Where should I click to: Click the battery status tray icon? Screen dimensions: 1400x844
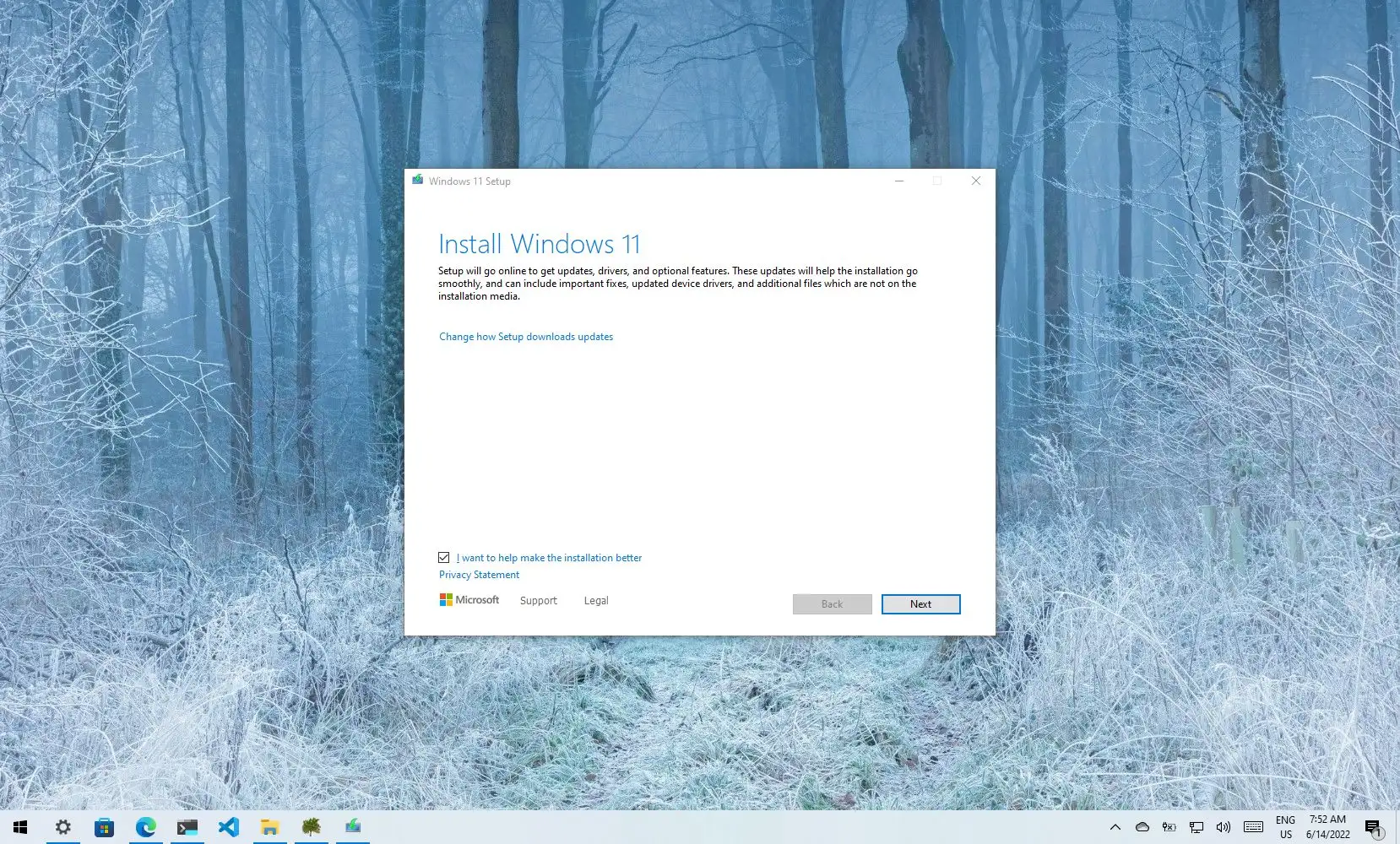1169,827
